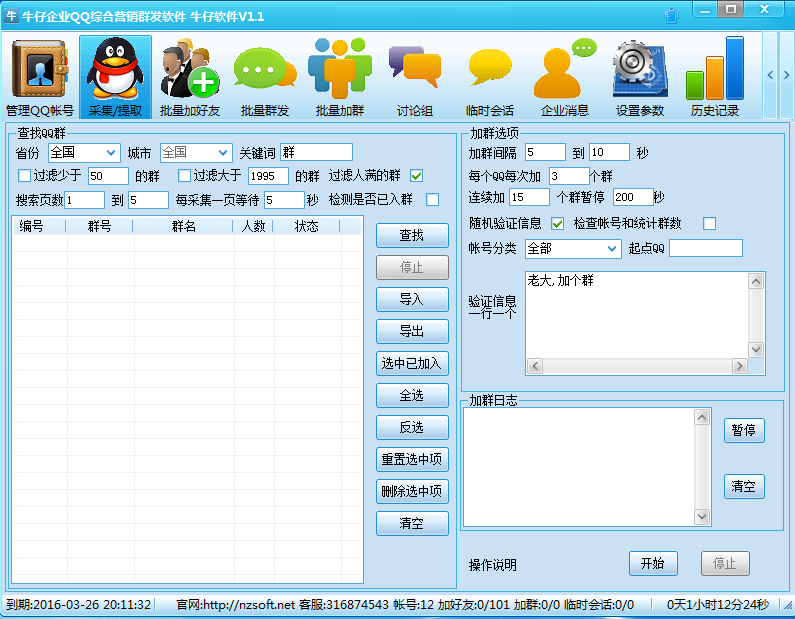795x619 pixels.
Task: Click the 搜索页数 start field
Action: (x=85, y=200)
